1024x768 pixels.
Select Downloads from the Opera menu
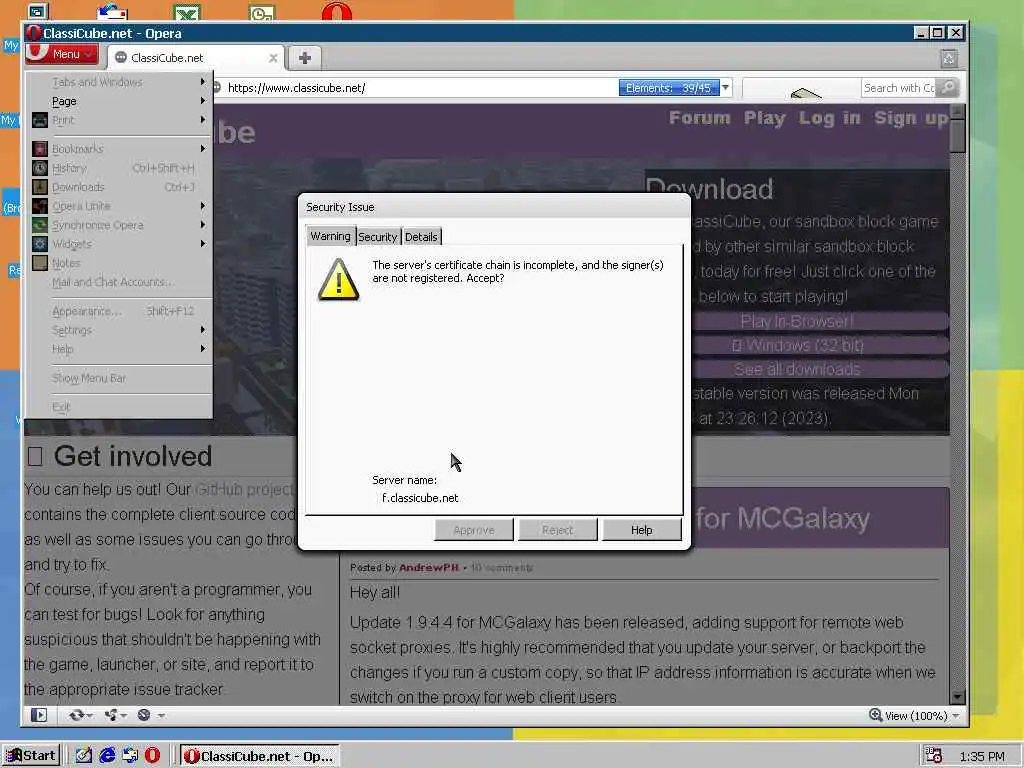120,187
